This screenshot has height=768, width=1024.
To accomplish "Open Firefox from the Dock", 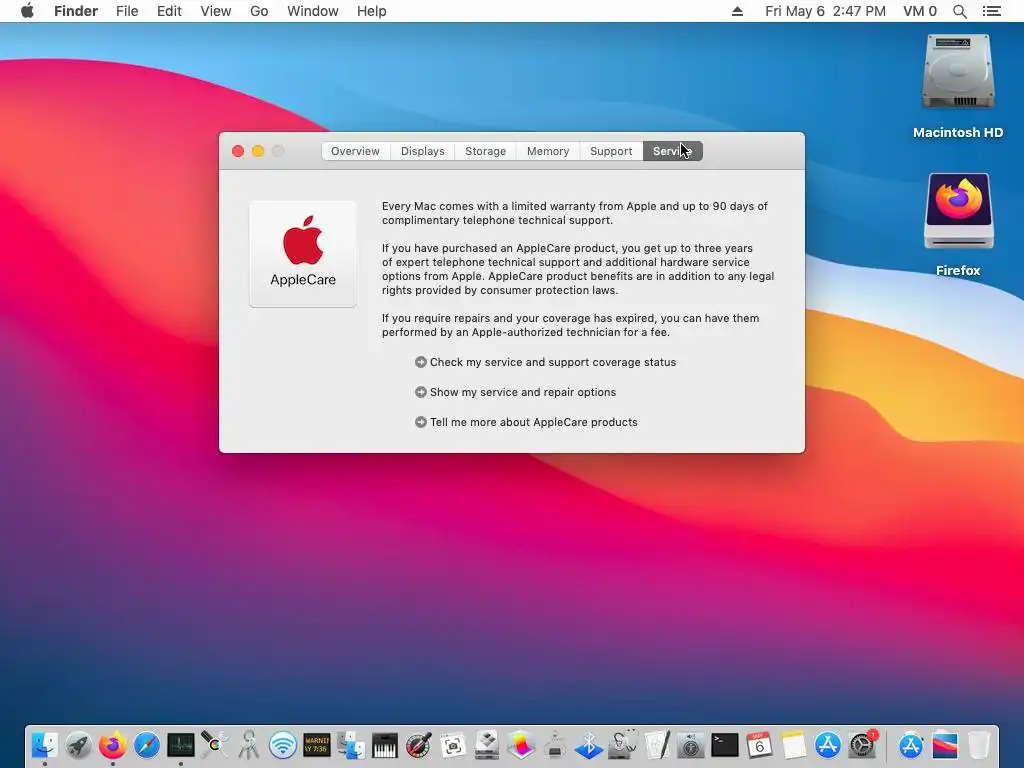I will 113,745.
